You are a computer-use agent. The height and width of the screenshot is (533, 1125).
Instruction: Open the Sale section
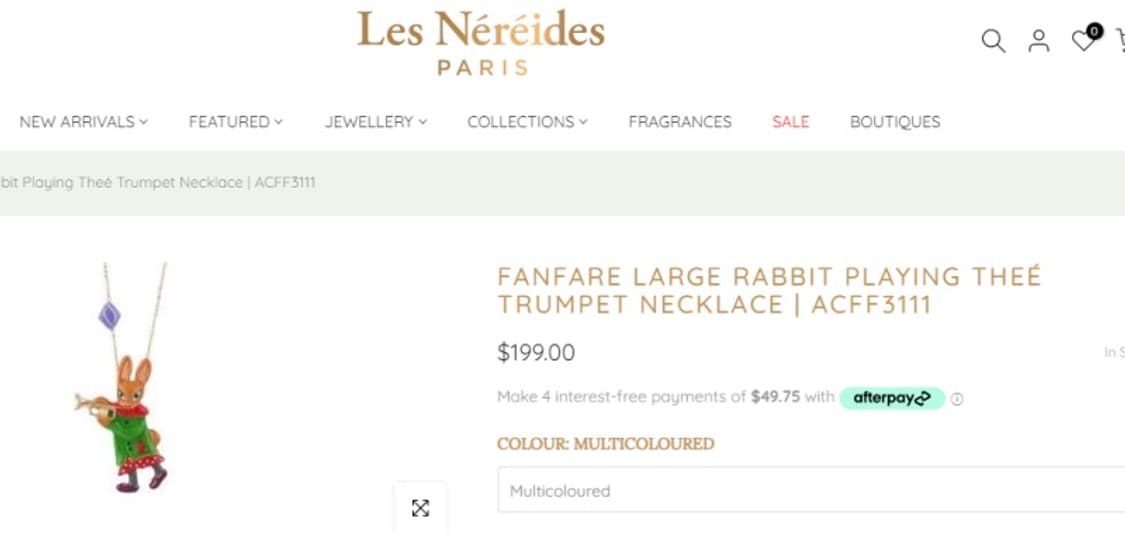pyautogui.click(x=790, y=122)
